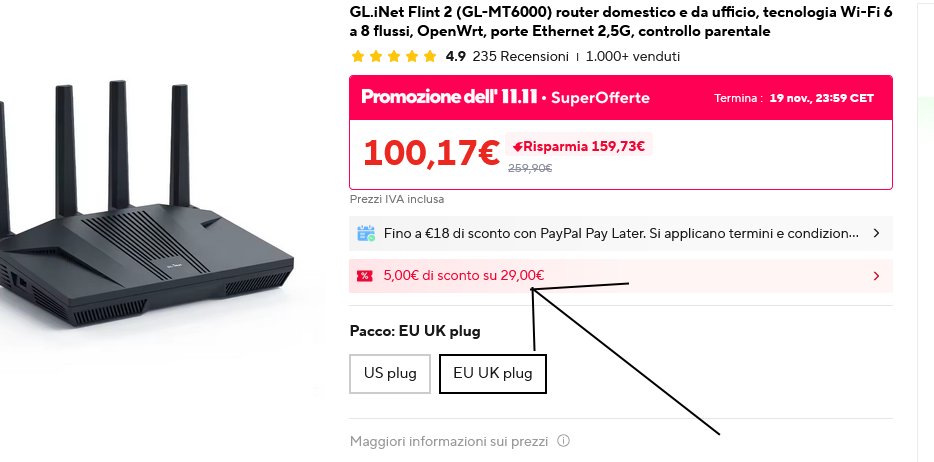Image resolution: width=934 pixels, height=462 pixels.
Task: Select the US plug option
Action: point(390,374)
